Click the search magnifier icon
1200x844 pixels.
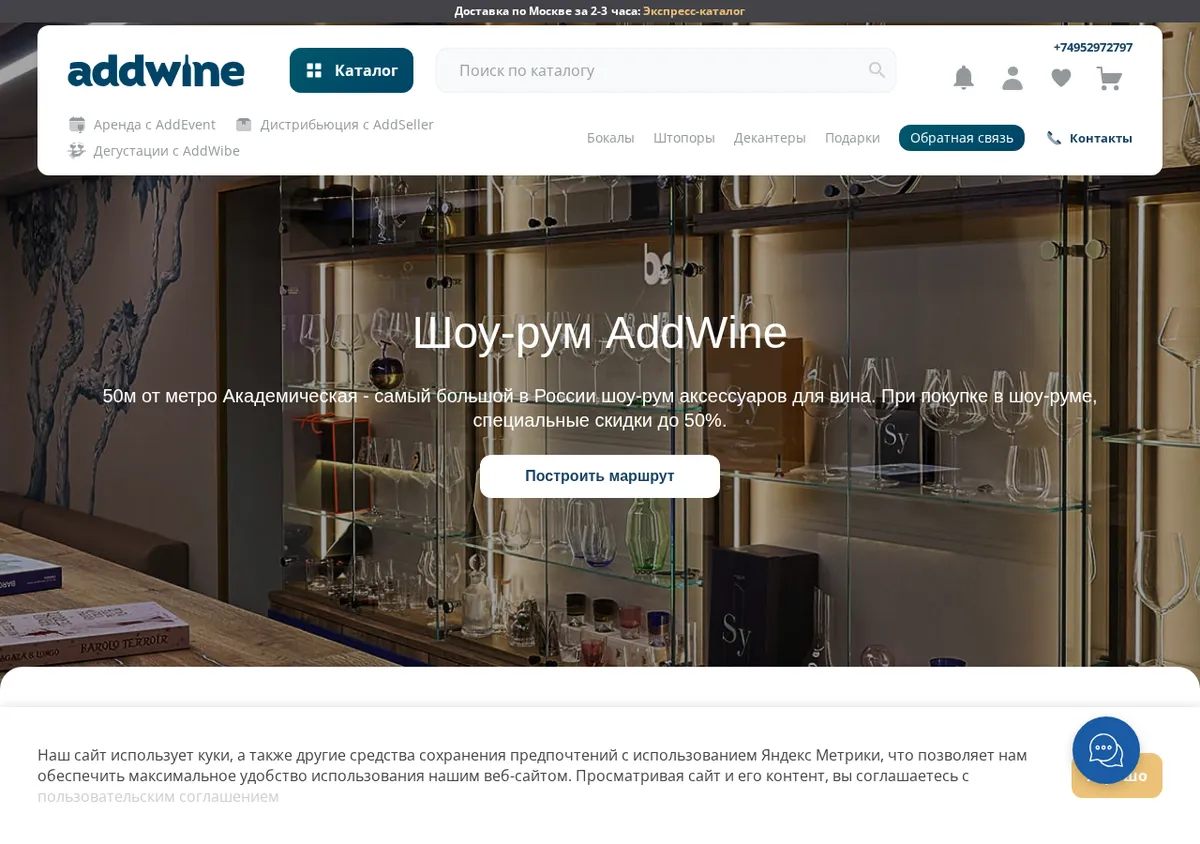coord(877,70)
